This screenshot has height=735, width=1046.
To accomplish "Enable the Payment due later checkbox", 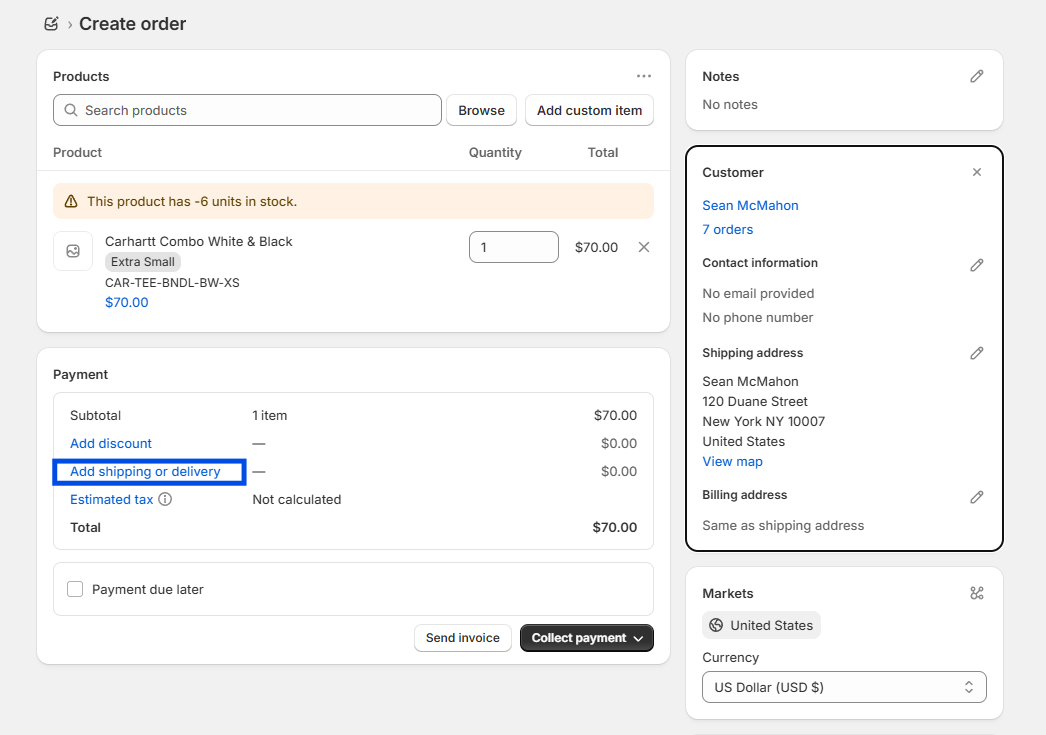I will click(x=75, y=589).
